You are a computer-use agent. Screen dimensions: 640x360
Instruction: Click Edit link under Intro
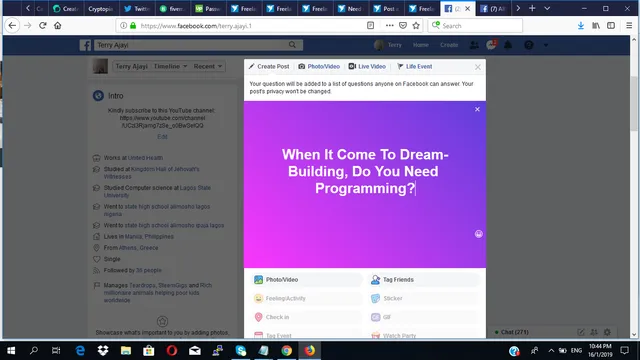[162, 137]
